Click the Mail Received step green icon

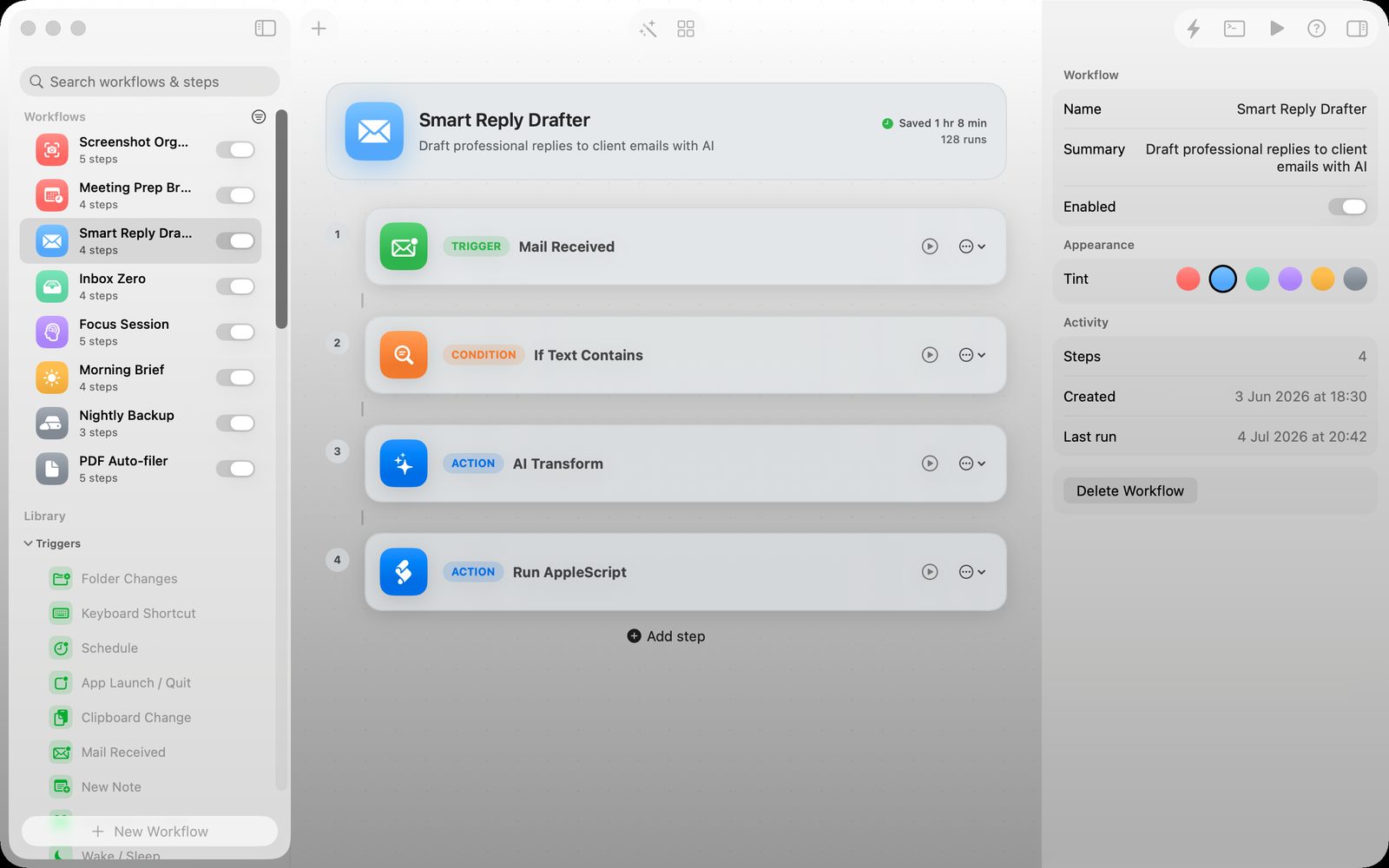click(404, 247)
